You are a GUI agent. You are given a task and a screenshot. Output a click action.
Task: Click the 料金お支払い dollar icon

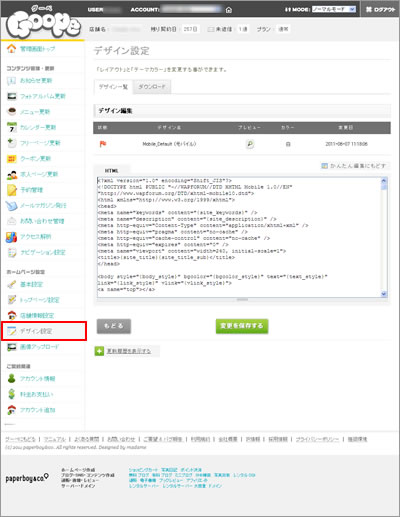(x=12, y=394)
